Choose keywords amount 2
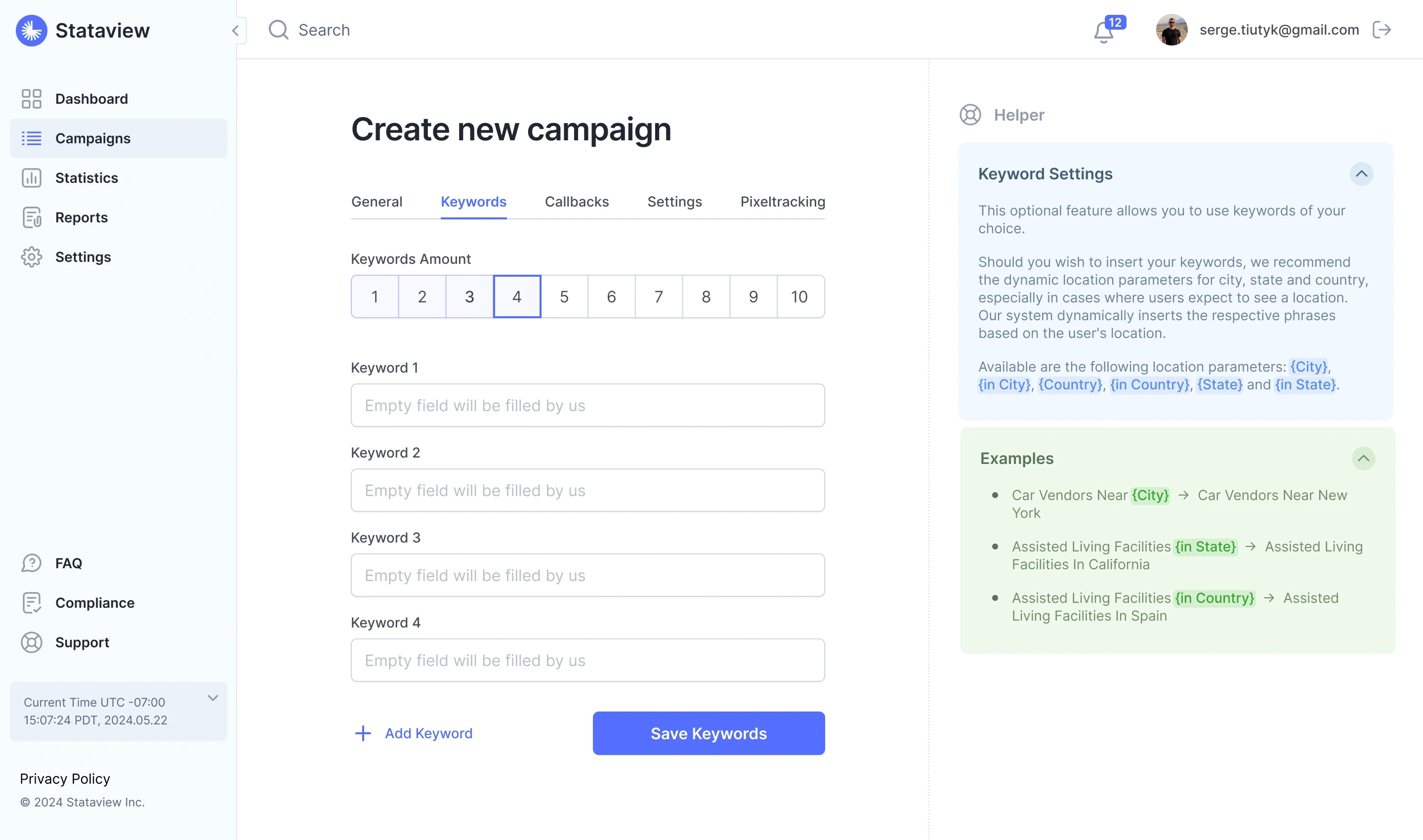 coord(421,296)
